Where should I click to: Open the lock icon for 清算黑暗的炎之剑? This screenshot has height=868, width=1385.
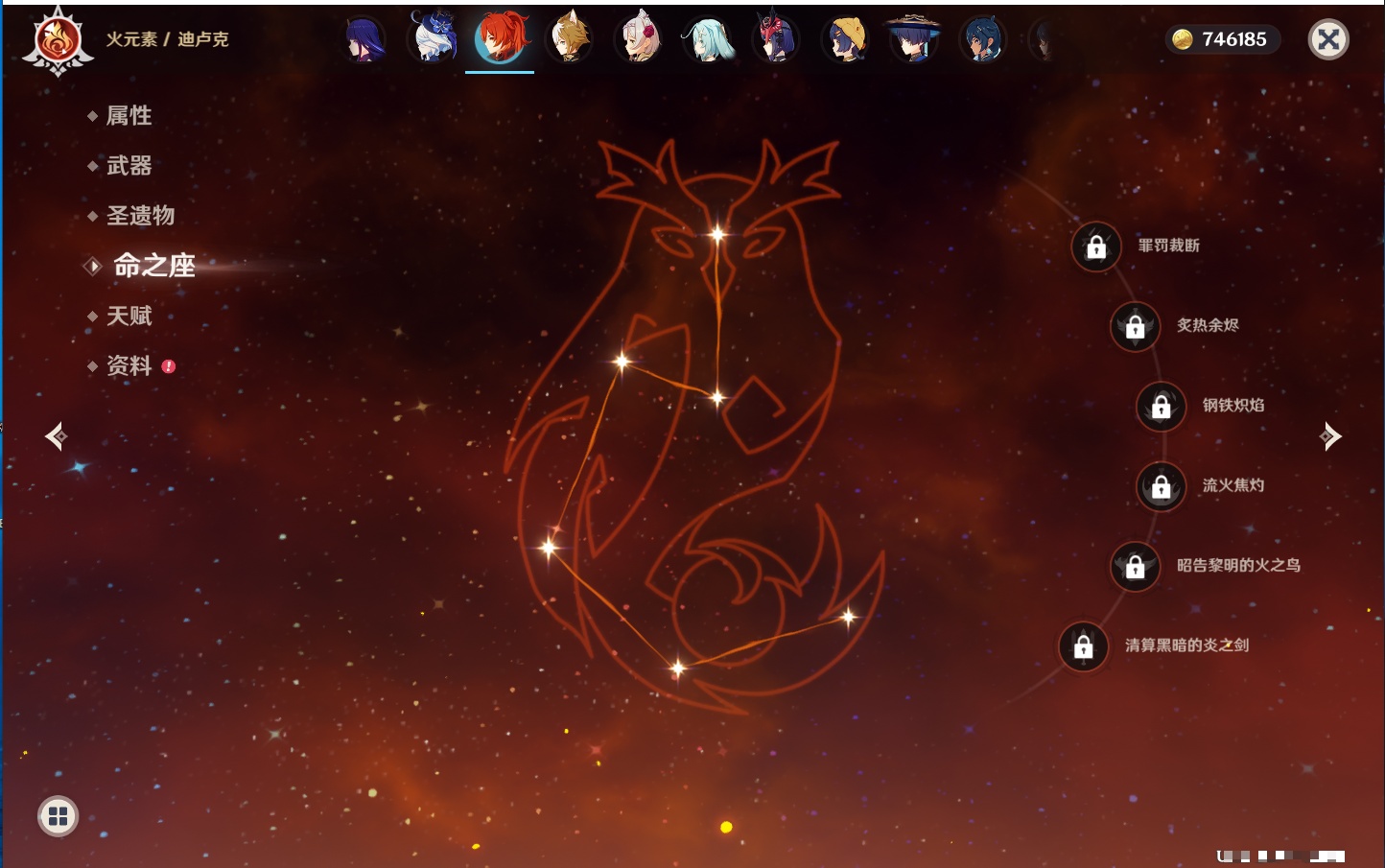point(1084,646)
